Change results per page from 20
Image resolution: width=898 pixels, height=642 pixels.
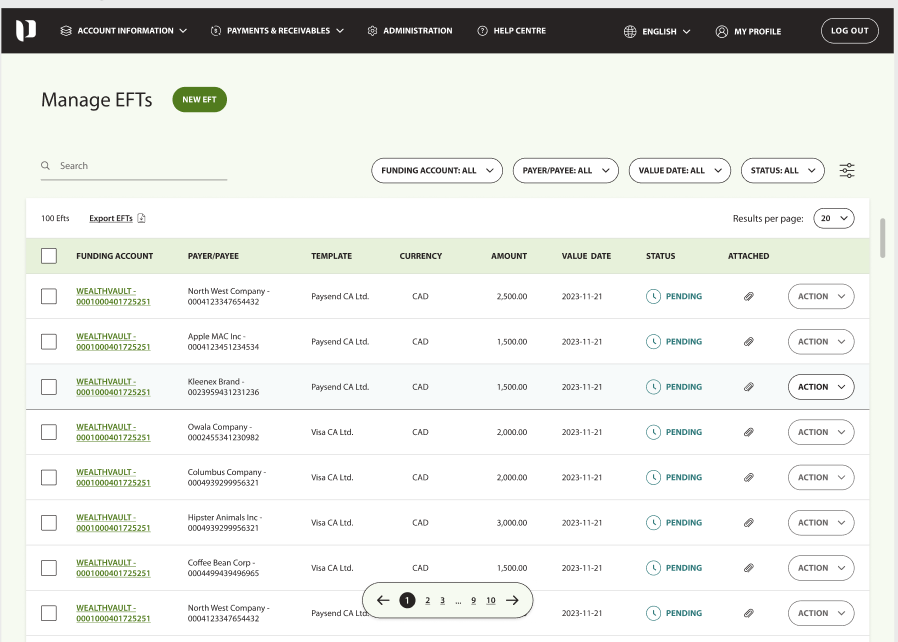(x=833, y=218)
